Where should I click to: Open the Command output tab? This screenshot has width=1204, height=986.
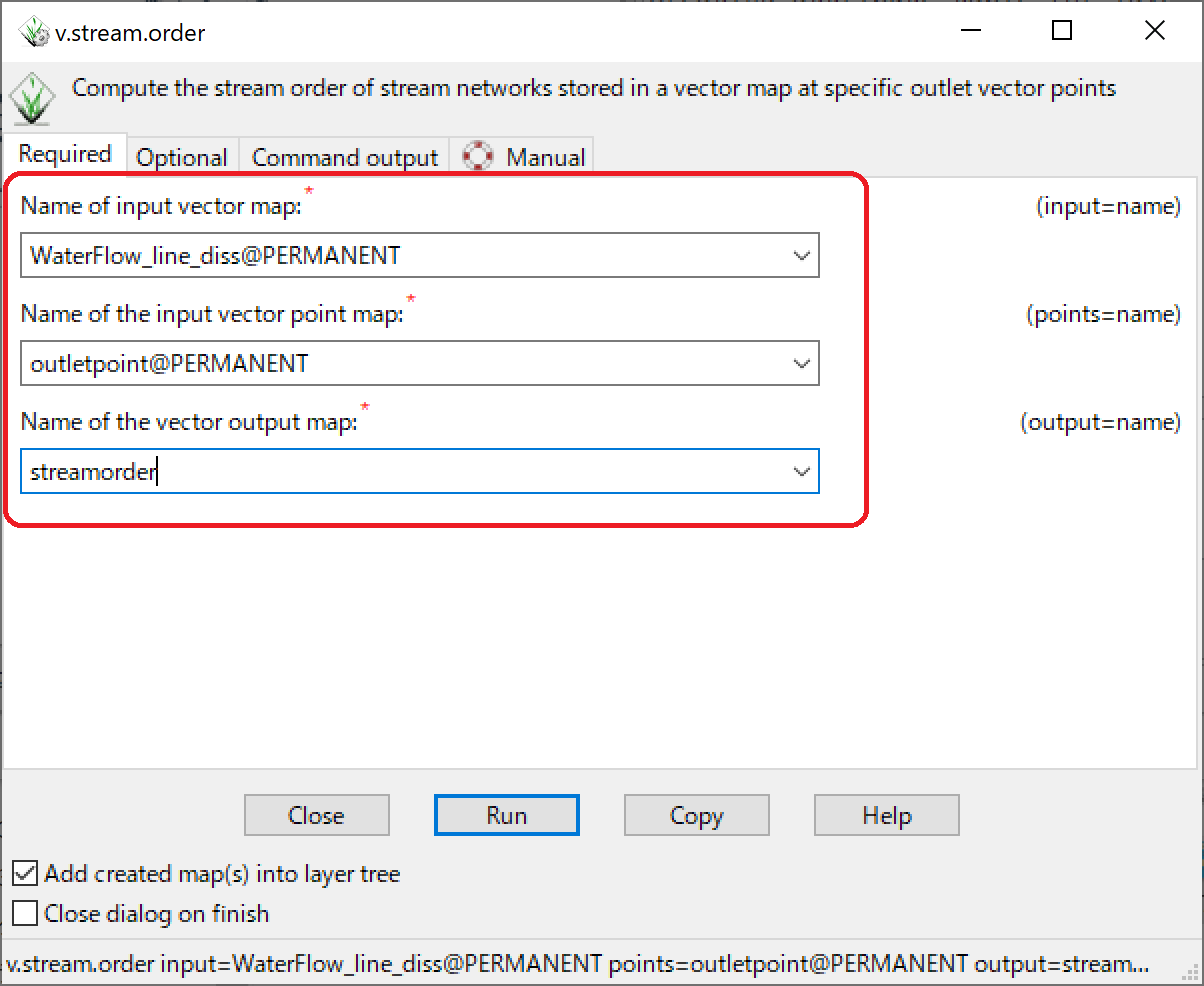(x=345, y=157)
